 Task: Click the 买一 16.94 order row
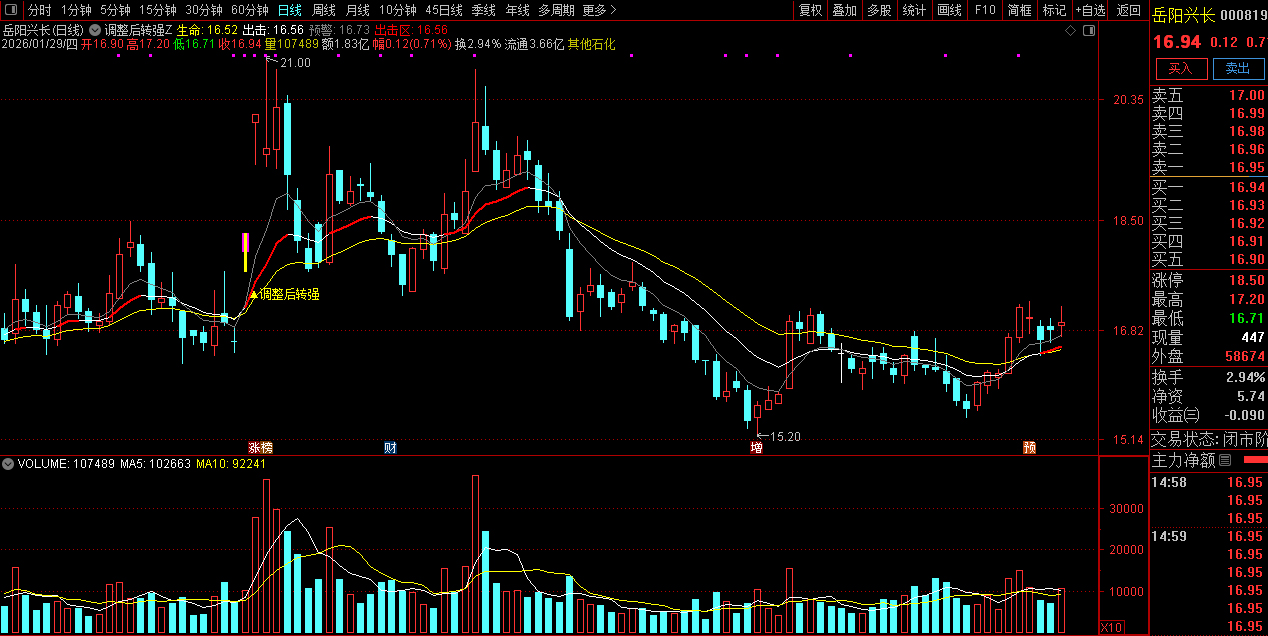(1208, 188)
